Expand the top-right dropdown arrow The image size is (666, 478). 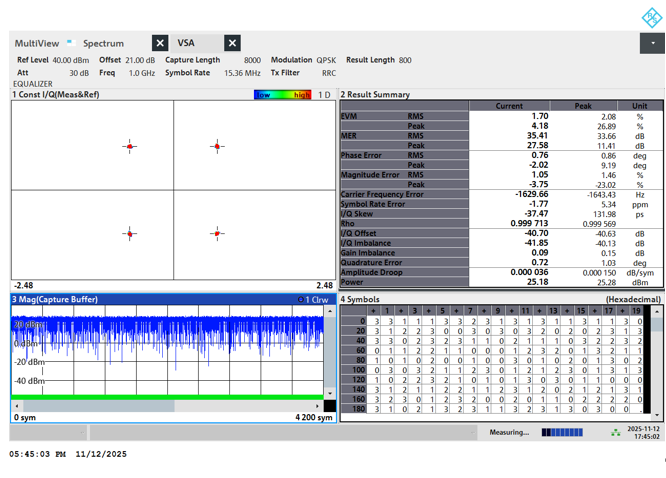(652, 43)
